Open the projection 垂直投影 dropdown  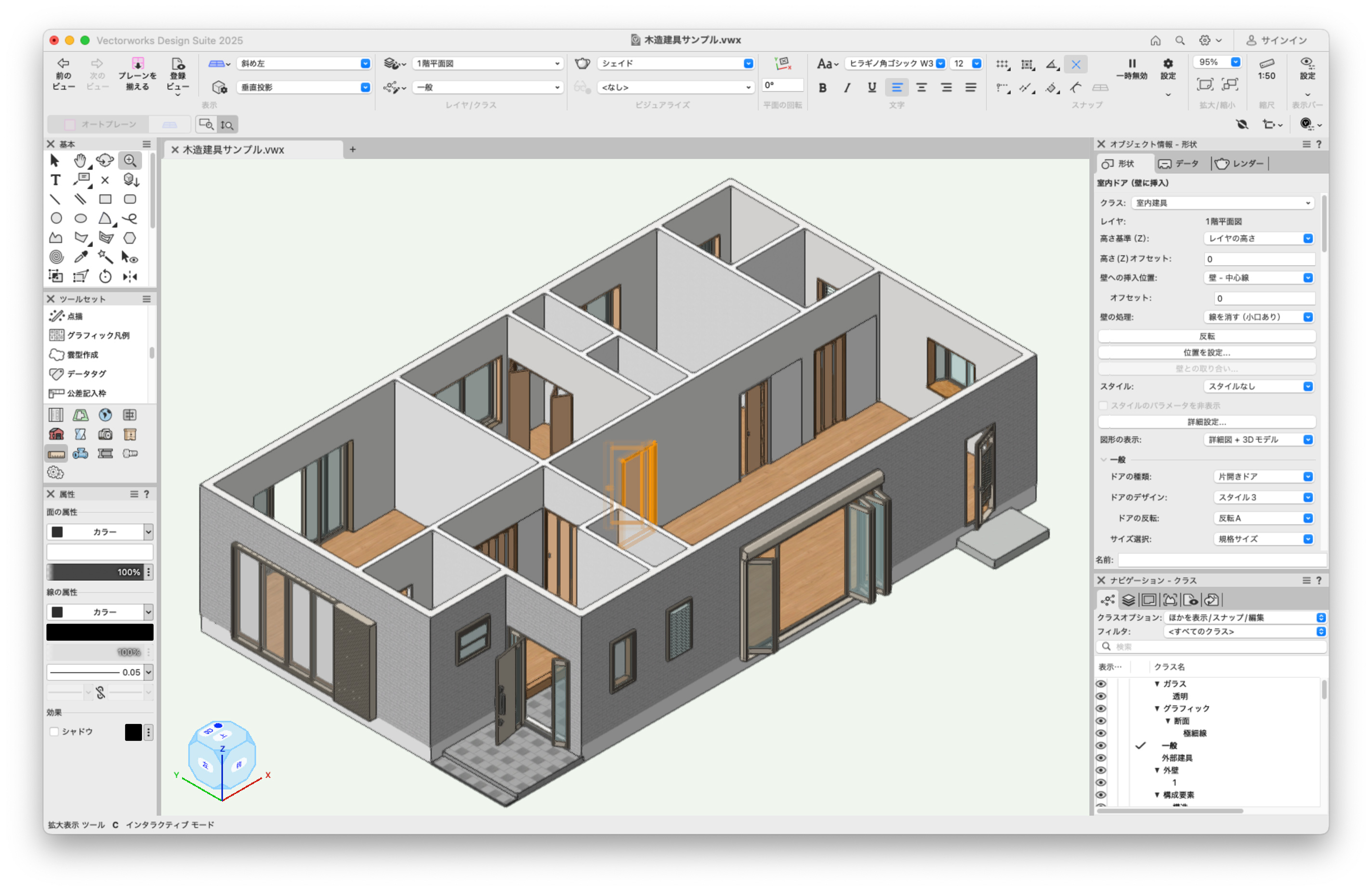coord(304,88)
